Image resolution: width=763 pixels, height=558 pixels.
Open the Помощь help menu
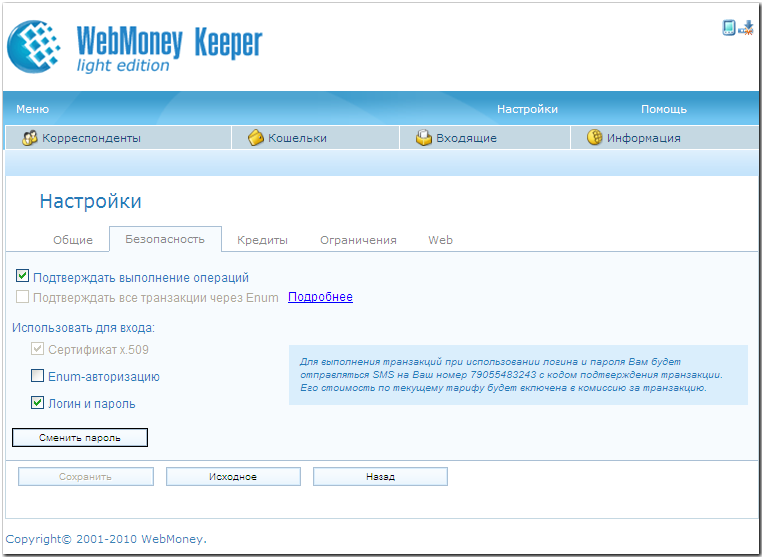click(664, 109)
